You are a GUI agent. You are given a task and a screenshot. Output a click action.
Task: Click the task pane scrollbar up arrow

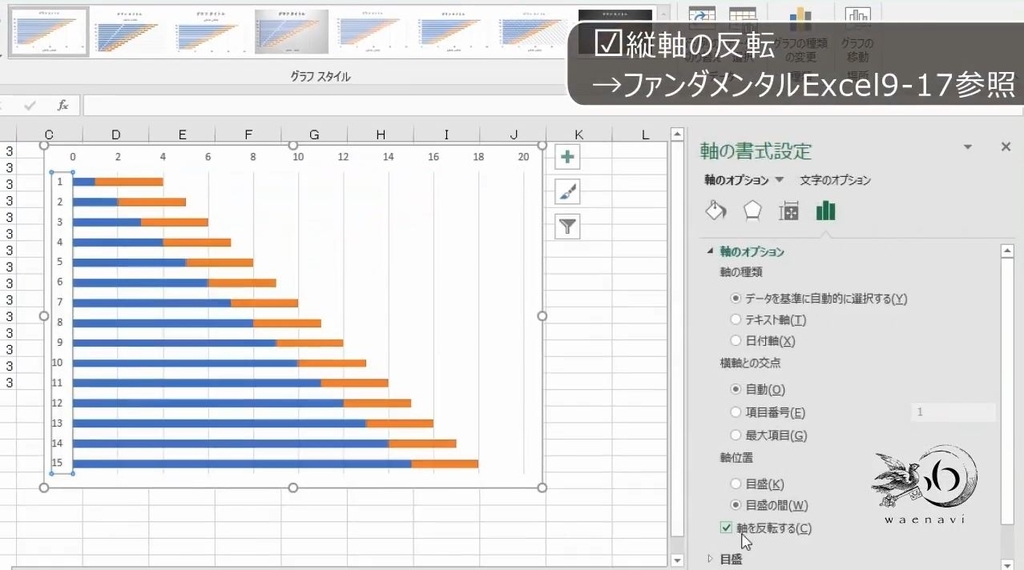(1007, 251)
